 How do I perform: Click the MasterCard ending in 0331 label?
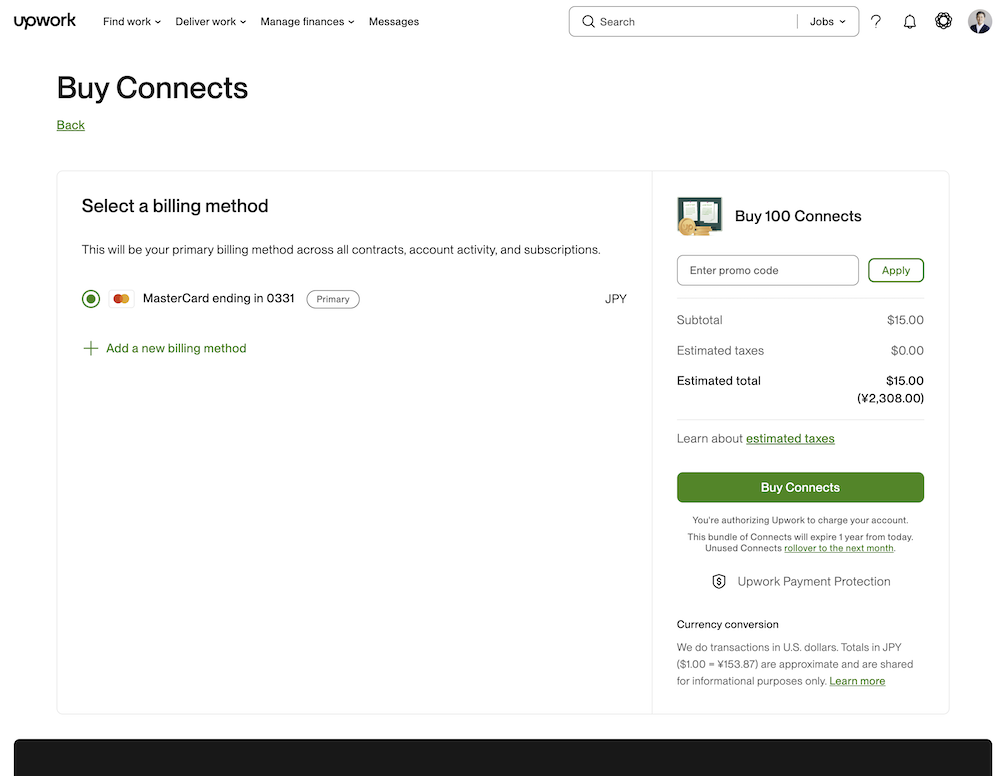pos(219,298)
